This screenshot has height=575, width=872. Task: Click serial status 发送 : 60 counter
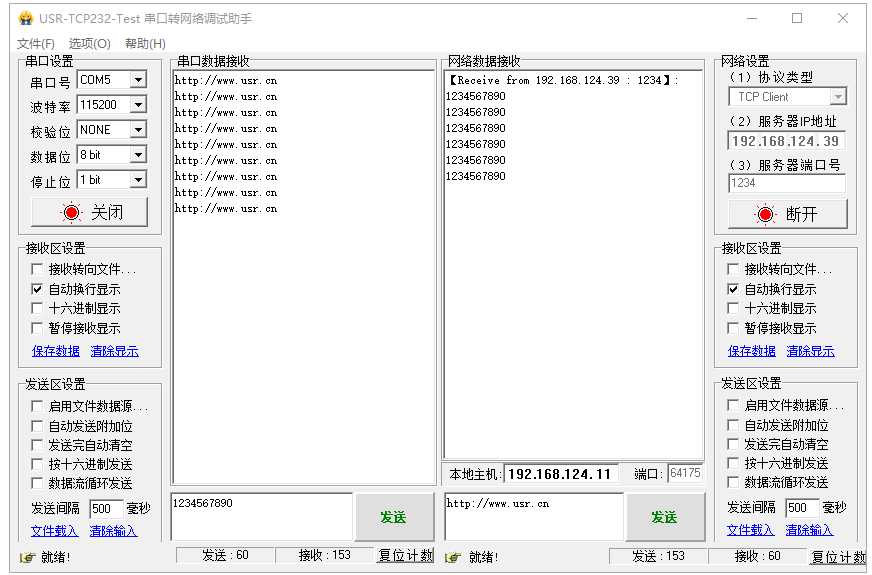point(225,555)
